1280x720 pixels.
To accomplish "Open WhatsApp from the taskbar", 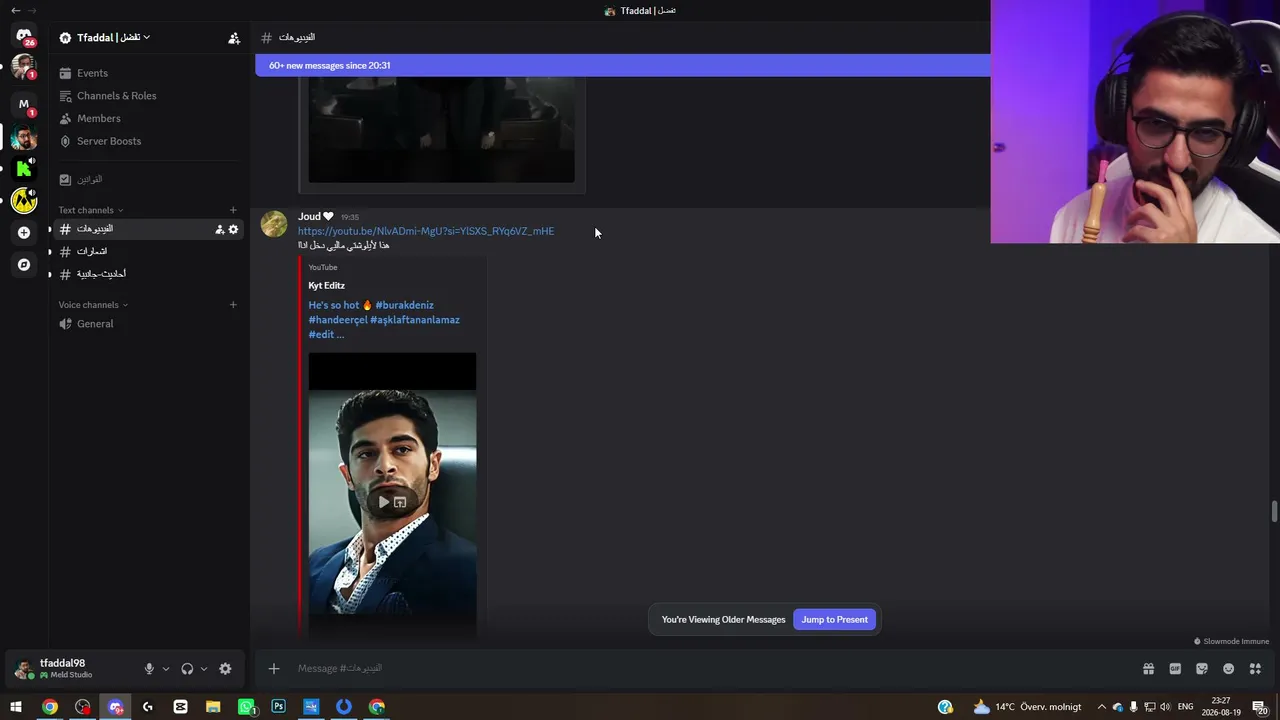I will coord(246,707).
